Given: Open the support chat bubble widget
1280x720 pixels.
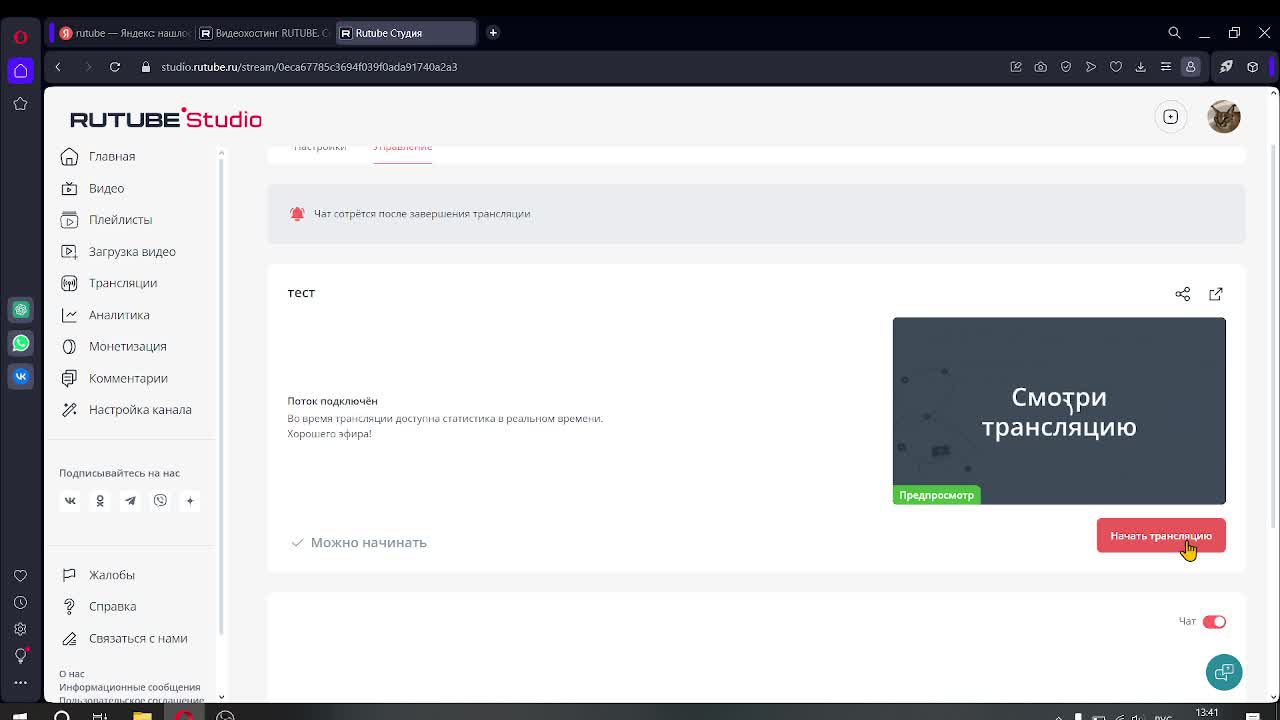Looking at the screenshot, I should [1224, 673].
